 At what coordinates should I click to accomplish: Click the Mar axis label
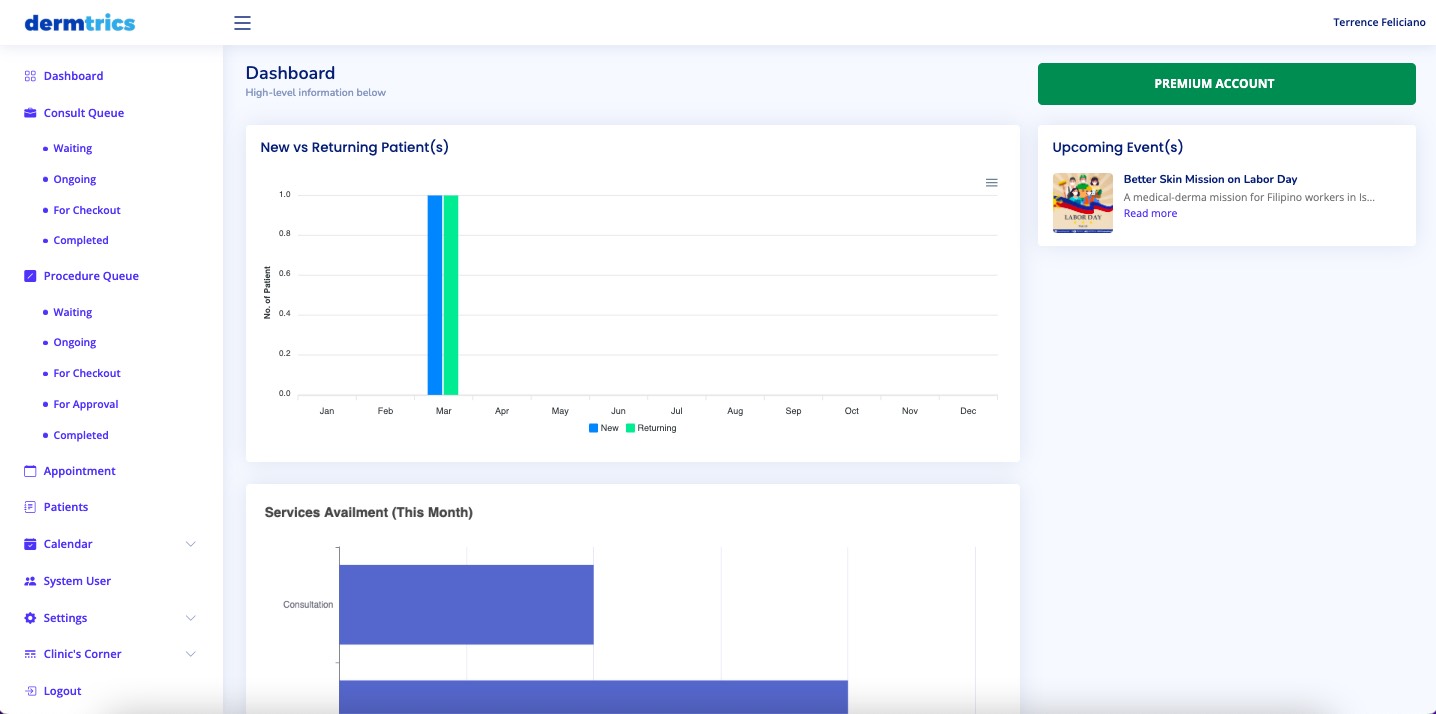443,411
